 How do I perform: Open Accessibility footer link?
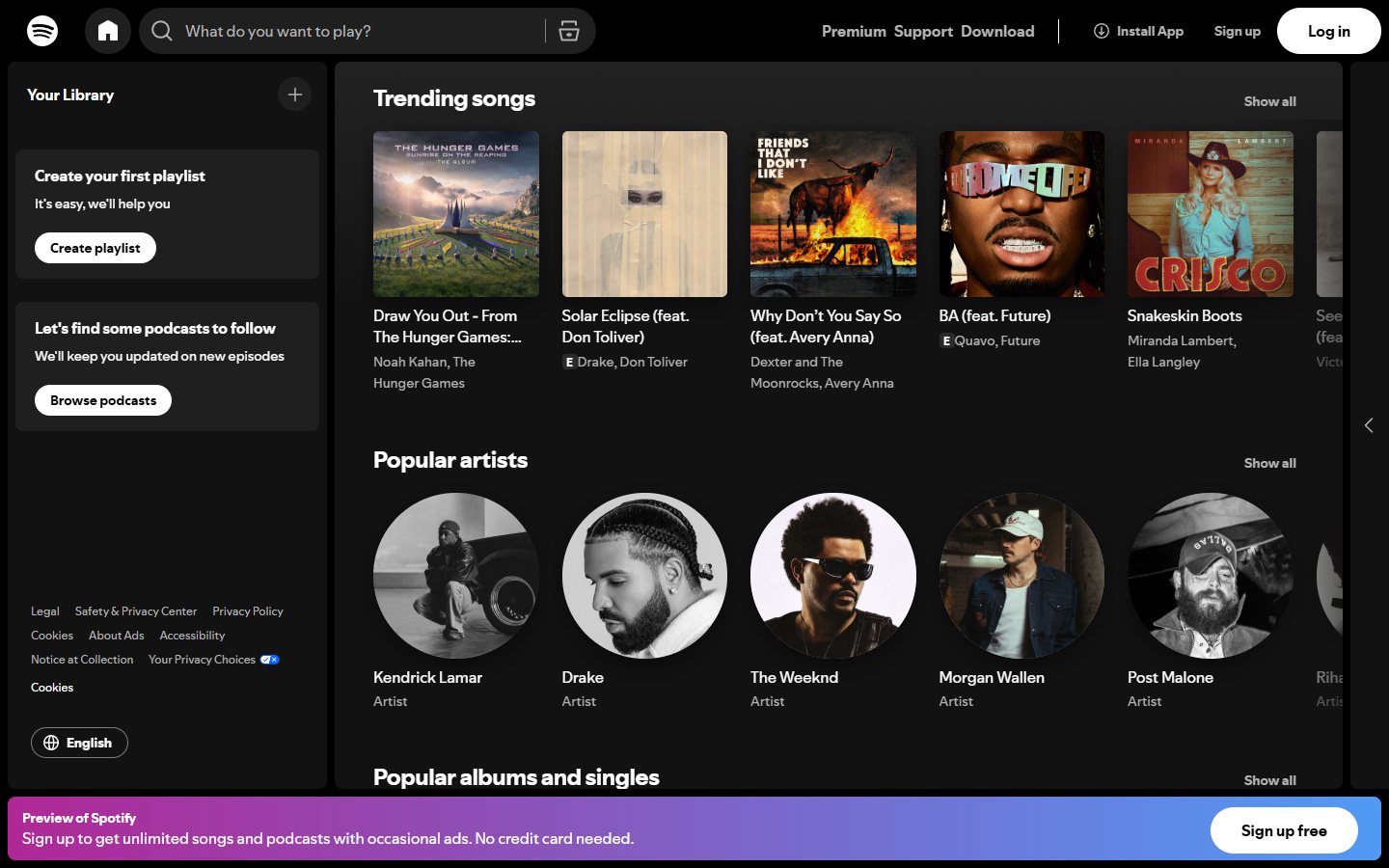192,636
